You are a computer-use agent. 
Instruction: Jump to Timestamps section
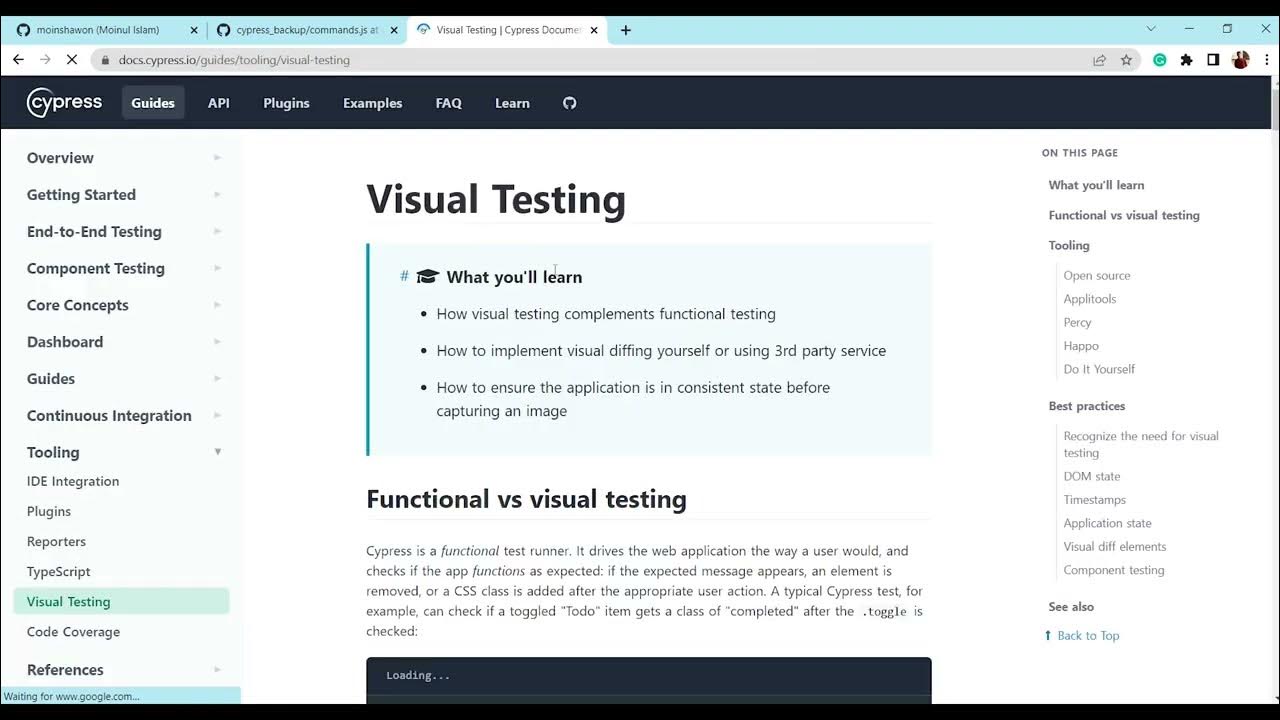1094,500
